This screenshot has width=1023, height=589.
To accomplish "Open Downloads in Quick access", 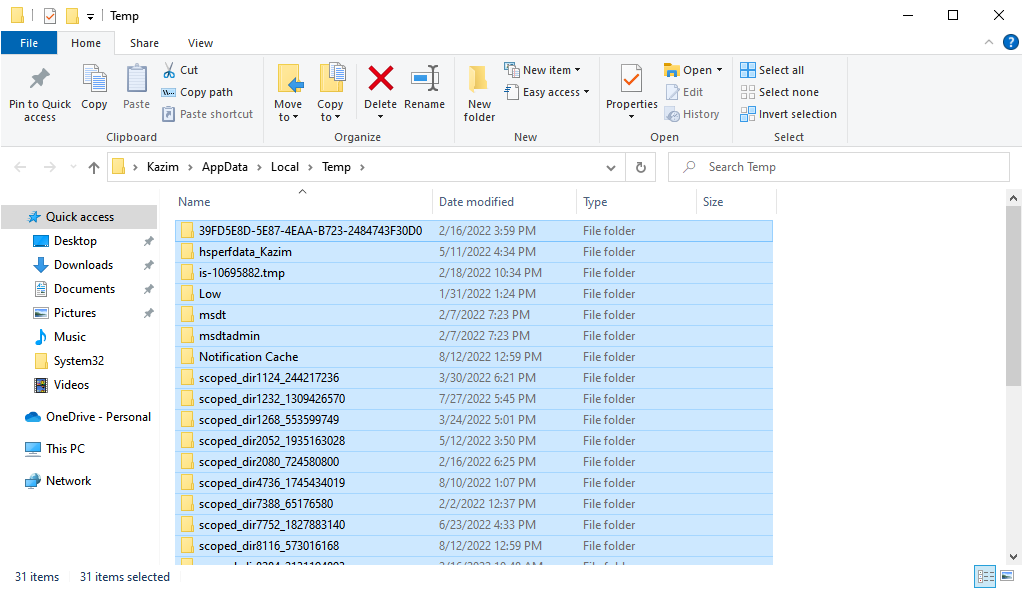I will pyautogui.click(x=84, y=265).
